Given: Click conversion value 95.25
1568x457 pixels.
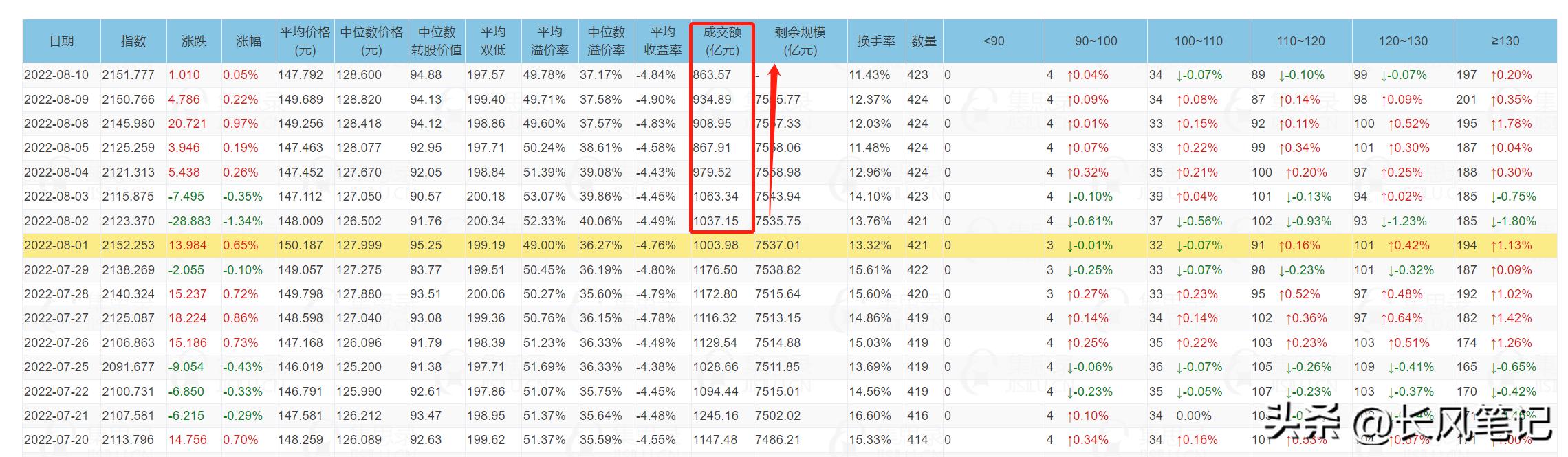Looking at the screenshot, I should click(x=426, y=245).
